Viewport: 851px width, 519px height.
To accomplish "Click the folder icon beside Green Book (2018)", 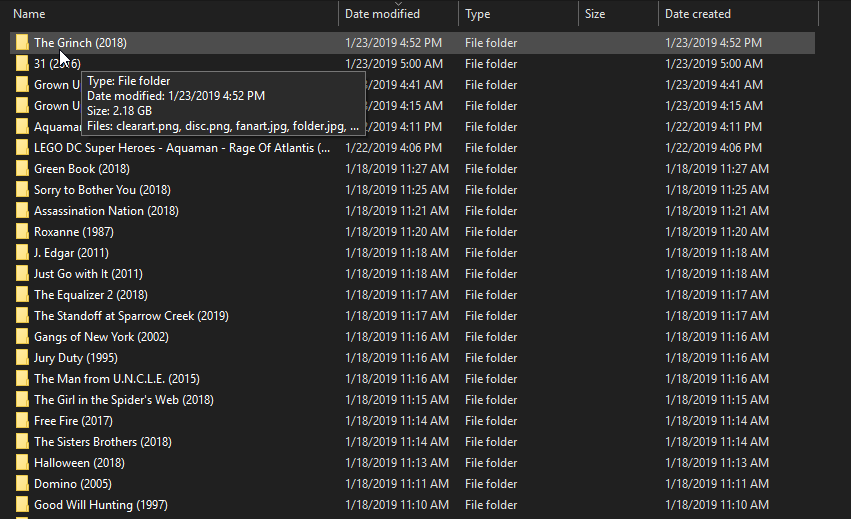I will [x=22, y=169].
